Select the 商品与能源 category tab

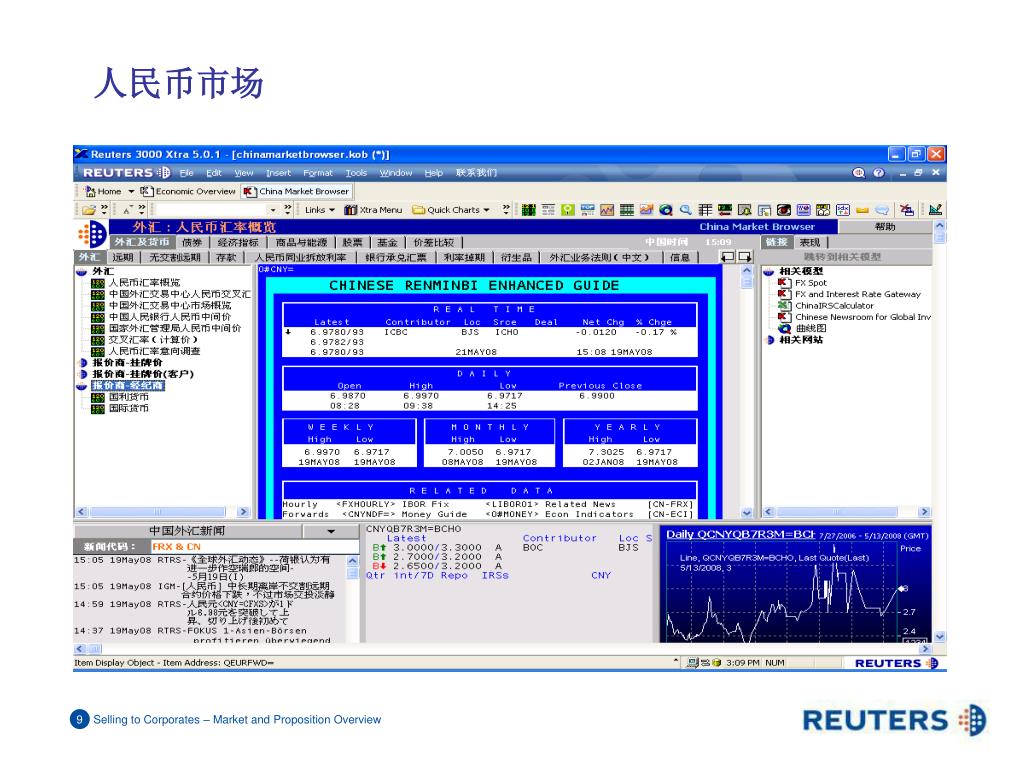point(302,242)
